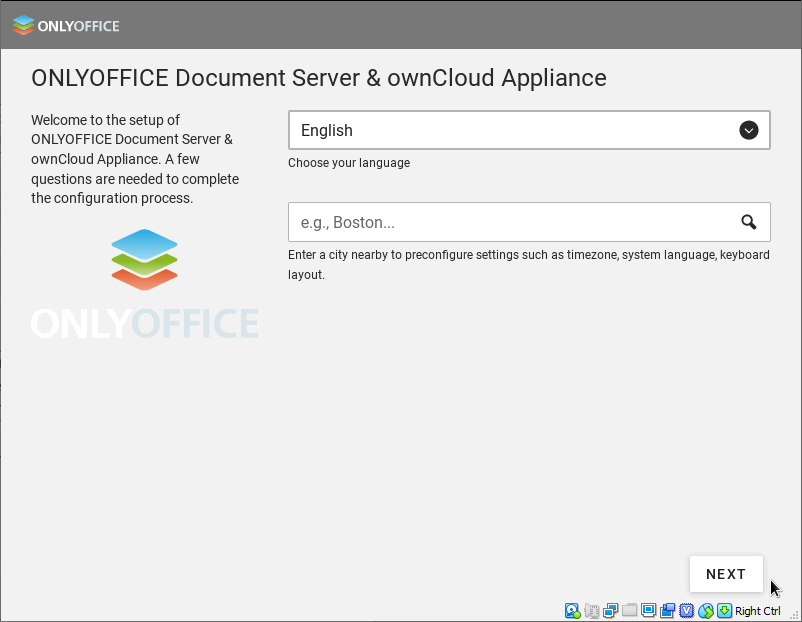
Task: Click the recording status icon in status bar
Action: click(667, 611)
